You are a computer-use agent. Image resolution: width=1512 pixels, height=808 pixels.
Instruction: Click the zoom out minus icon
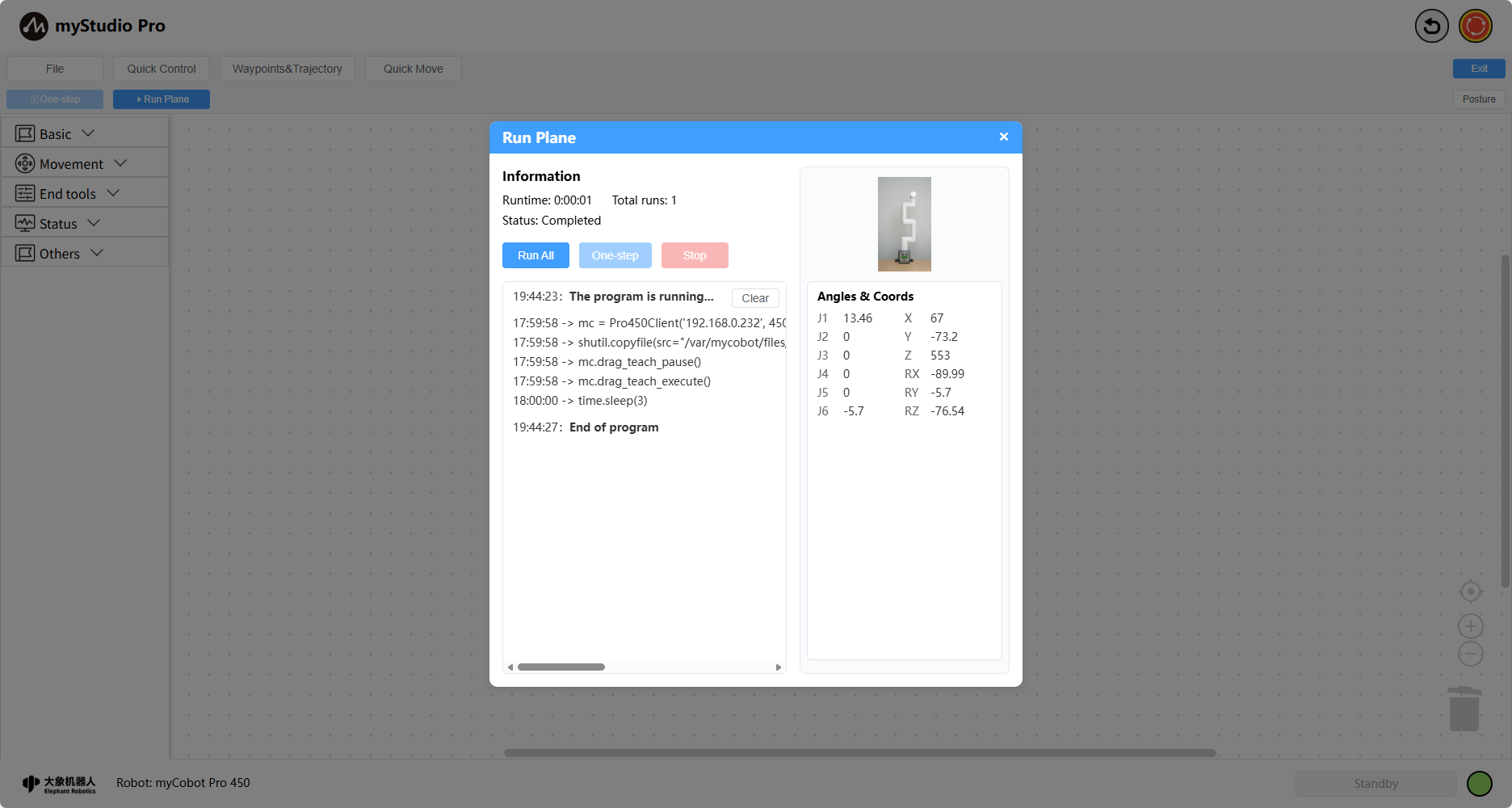tap(1470, 654)
